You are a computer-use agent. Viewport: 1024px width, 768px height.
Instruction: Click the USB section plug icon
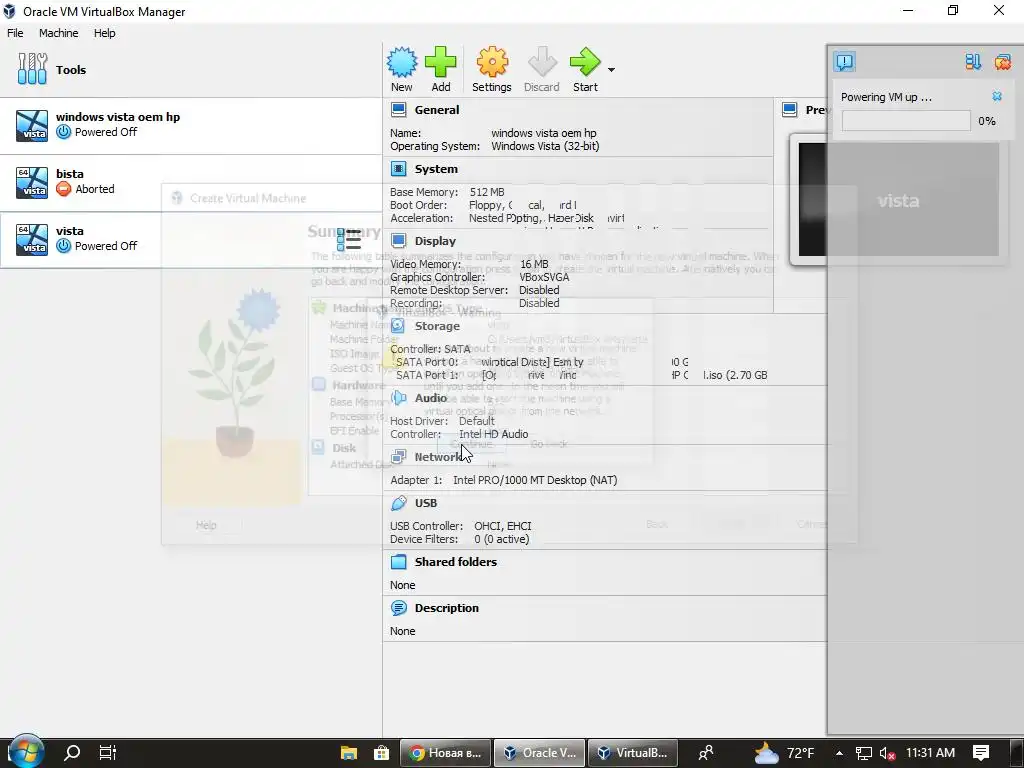pyautogui.click(x=398, y=503)
